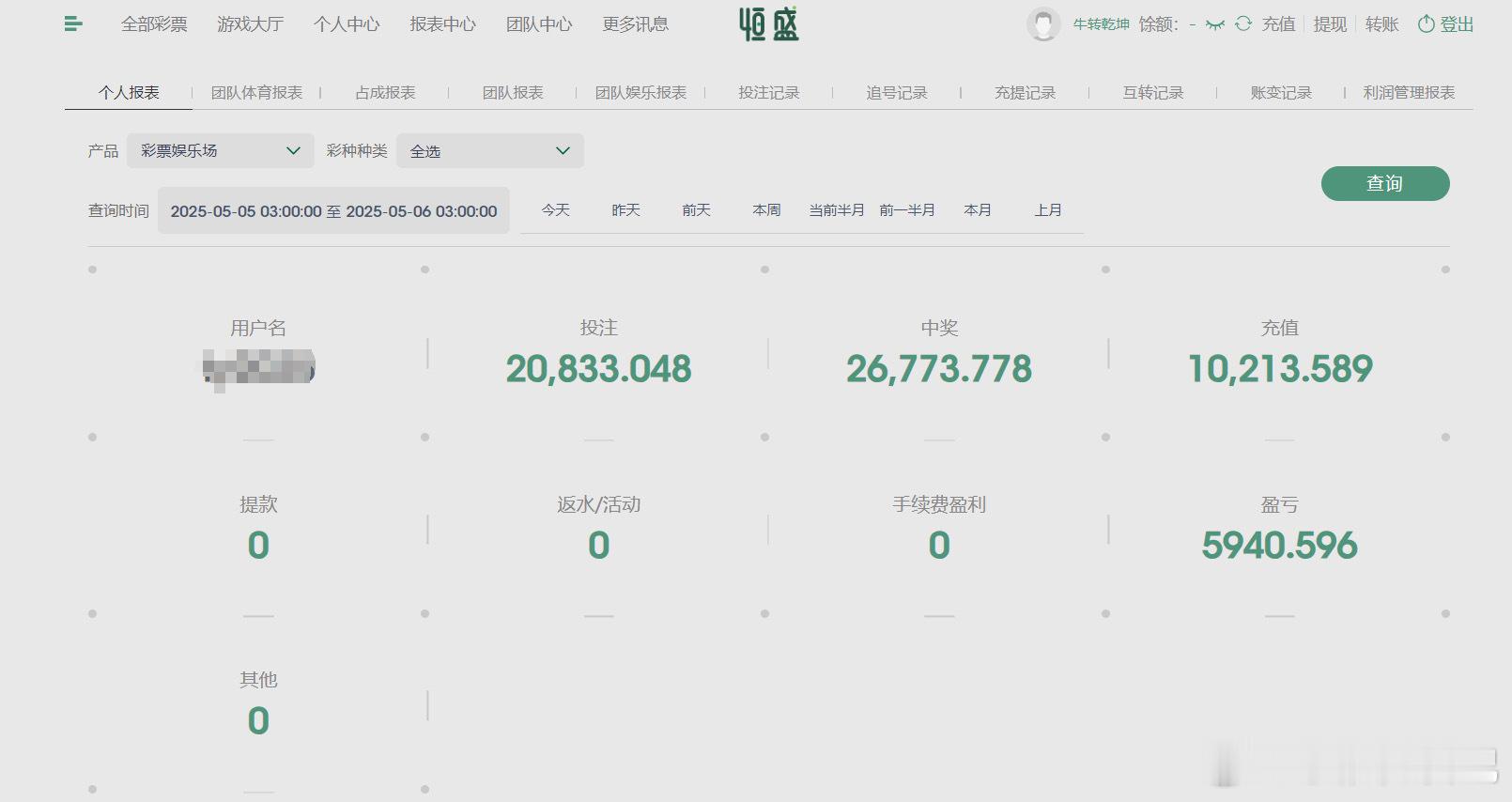The image size is (1512, 802).
Task: Open 更多讯息 menu
Action: 636,24
